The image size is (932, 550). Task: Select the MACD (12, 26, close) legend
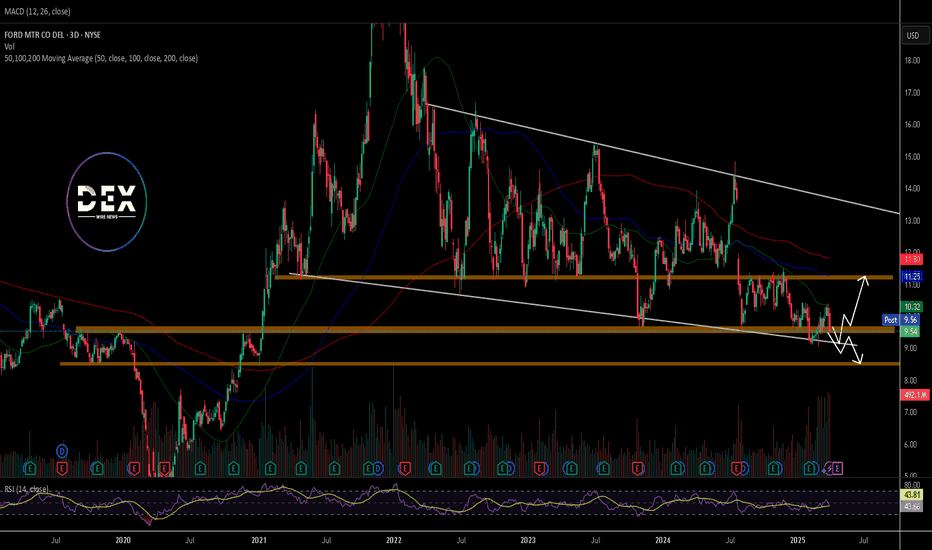click(x=37, y=11)
